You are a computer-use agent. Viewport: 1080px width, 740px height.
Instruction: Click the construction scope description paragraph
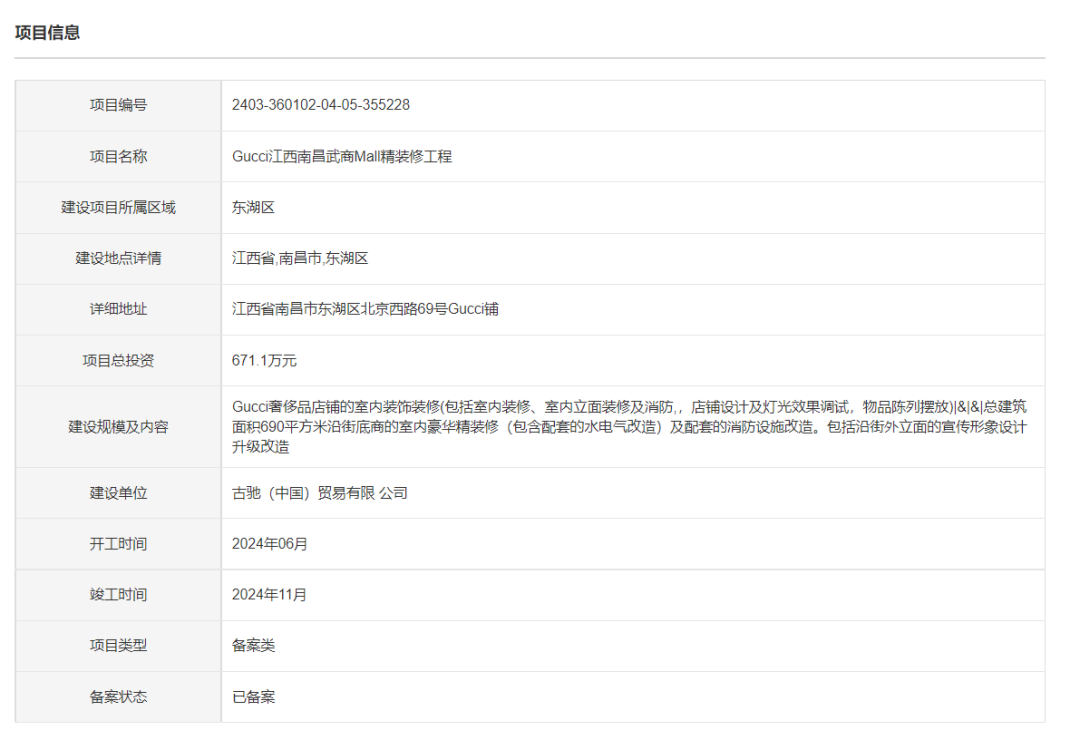(630, 427)
